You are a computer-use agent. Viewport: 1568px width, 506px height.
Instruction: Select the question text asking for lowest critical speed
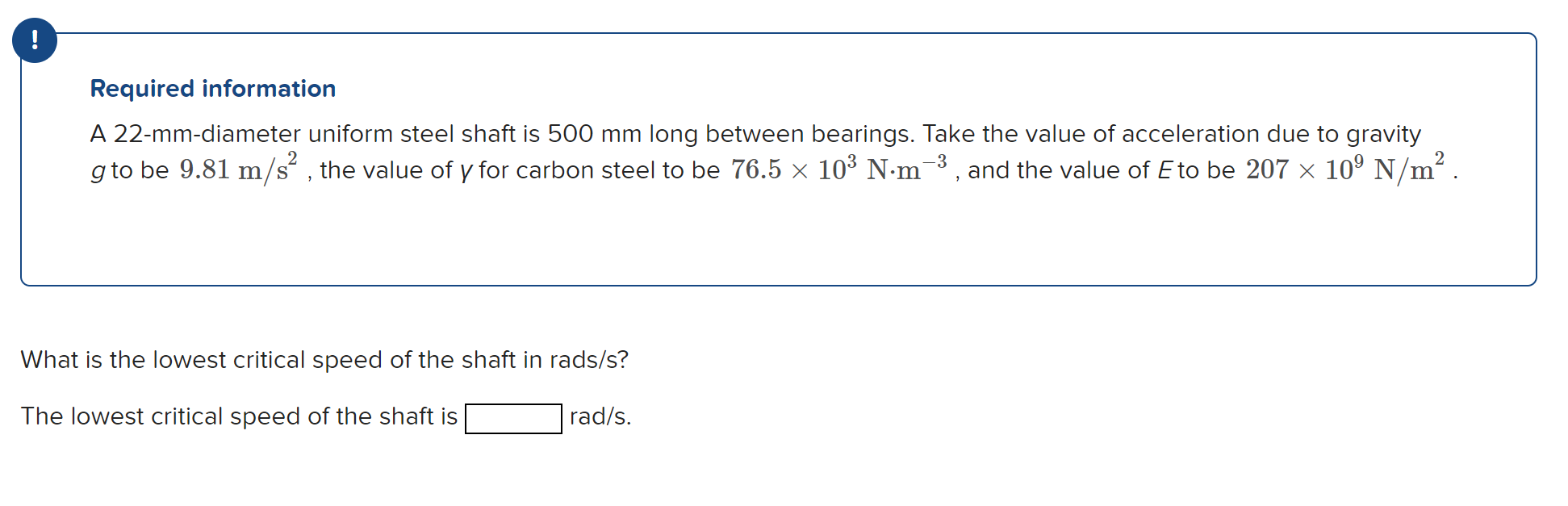323,360
